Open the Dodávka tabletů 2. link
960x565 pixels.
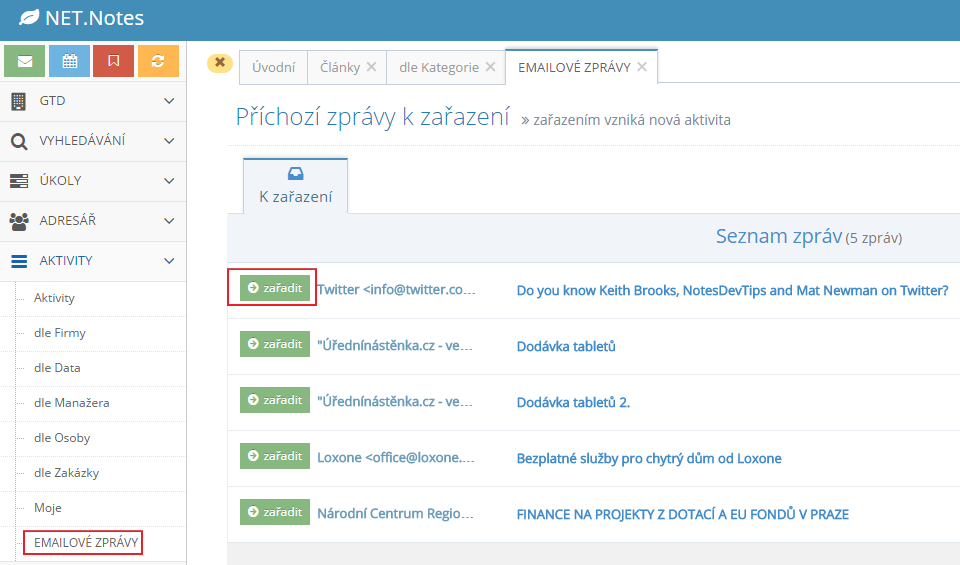click(573, 402)
